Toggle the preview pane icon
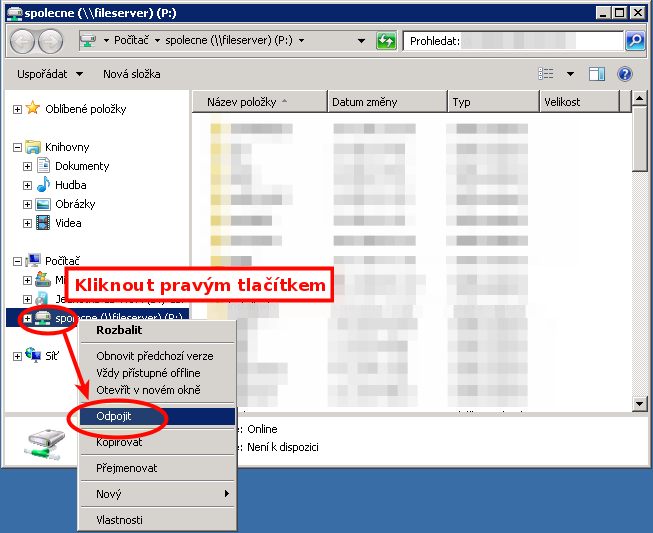The height and width of the screenshot is (533, 653). pyautogui.click(x=597, y=74)
